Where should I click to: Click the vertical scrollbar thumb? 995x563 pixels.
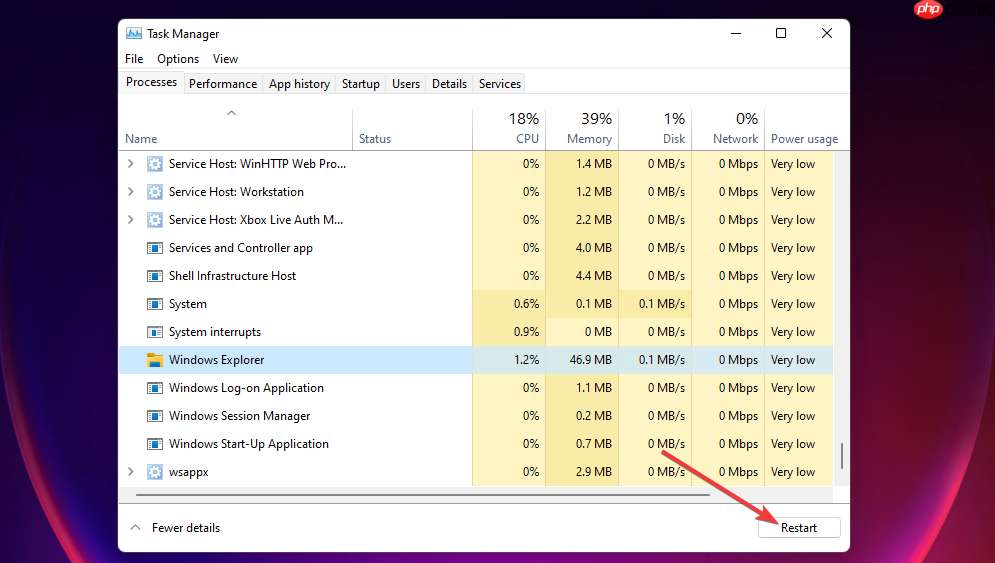(x=842, y=456)
